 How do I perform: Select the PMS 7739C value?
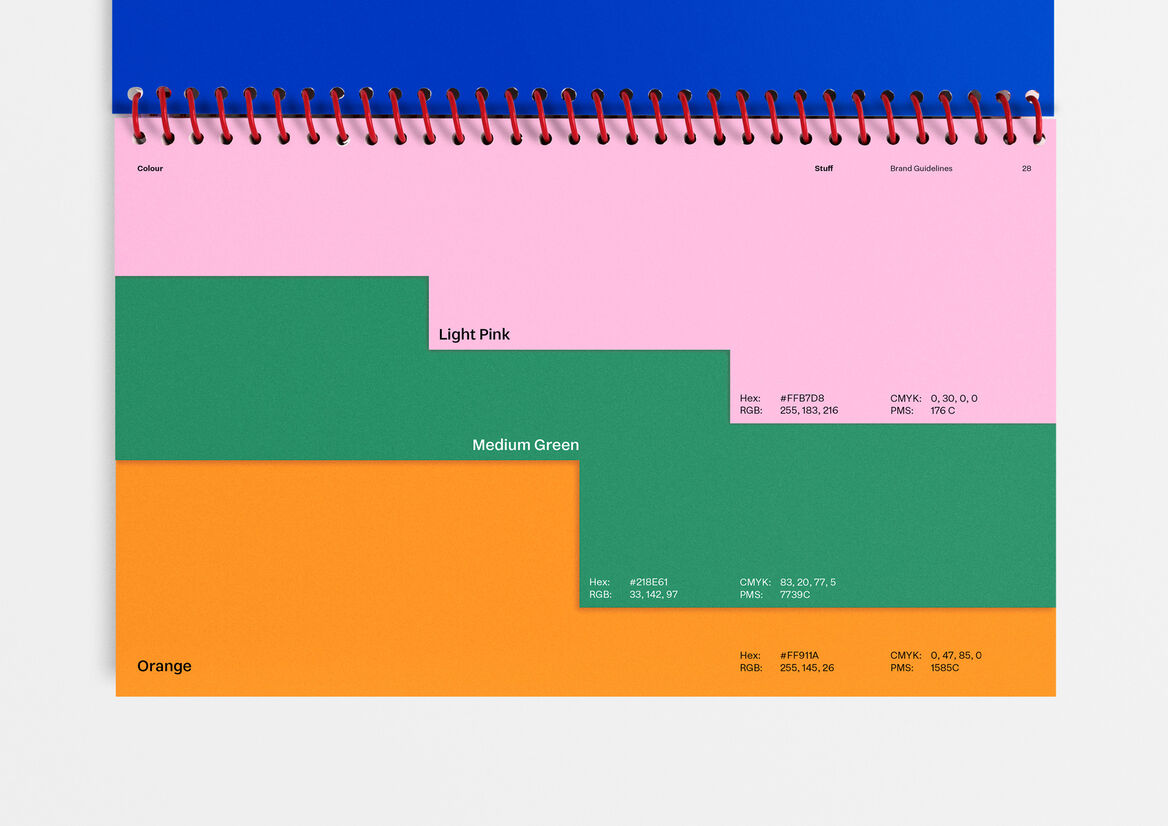(795, 595)
